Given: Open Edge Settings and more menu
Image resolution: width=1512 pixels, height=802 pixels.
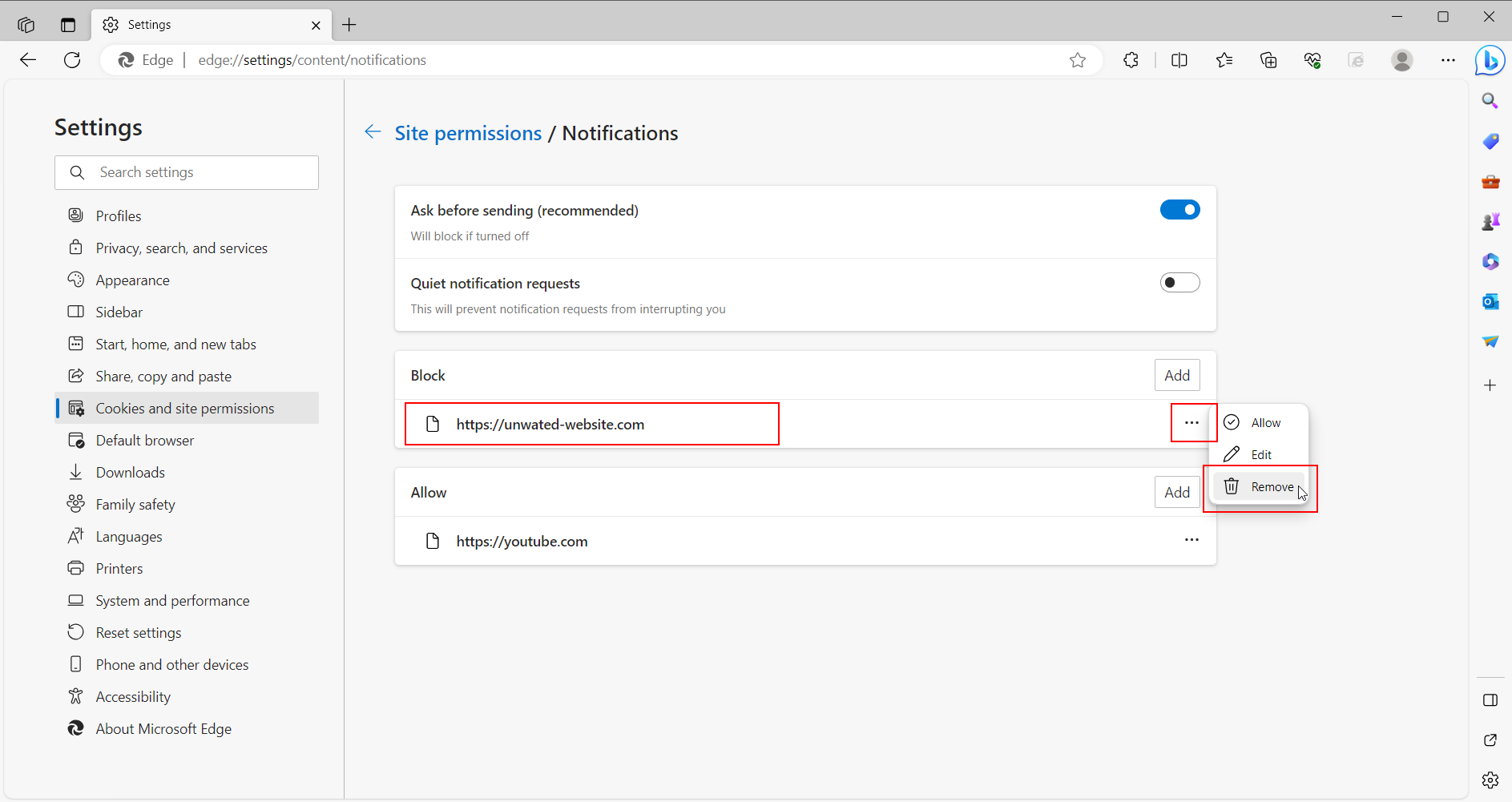Looking at the screenshot, I should click(x=1447, y=60).
